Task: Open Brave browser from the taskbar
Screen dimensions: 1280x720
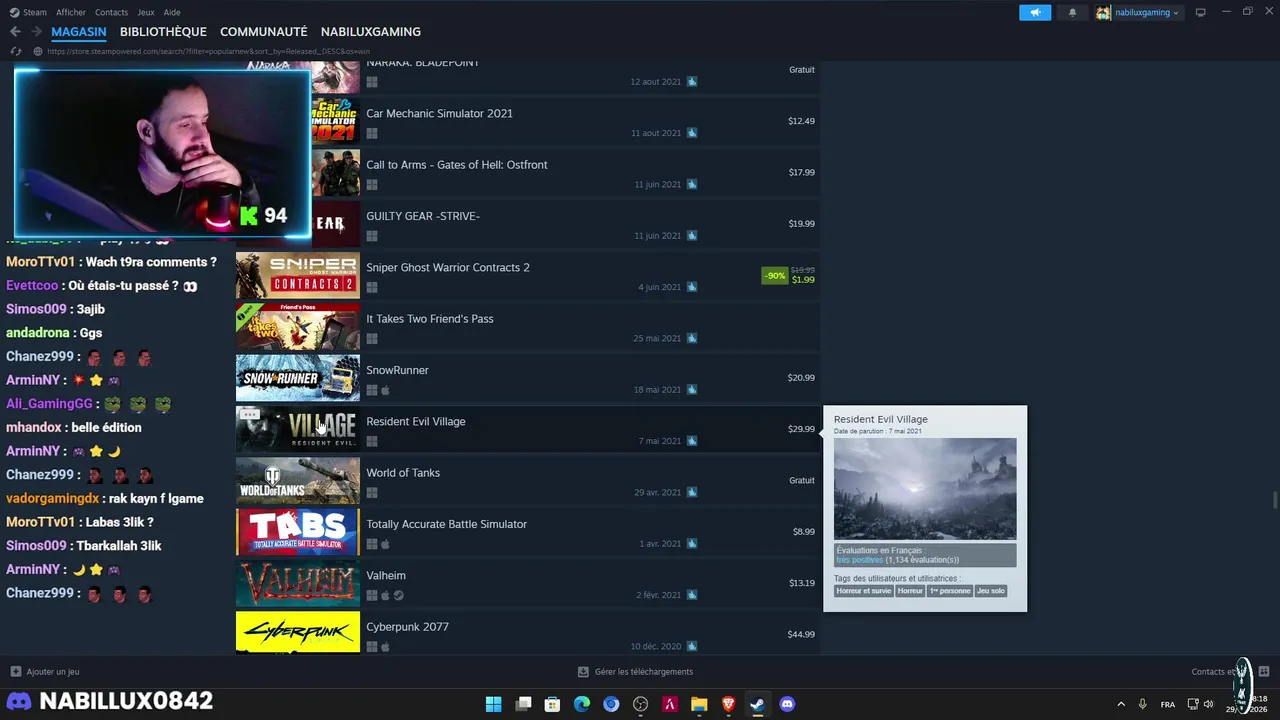Action: pyautogui.click(x=728, y=704)
